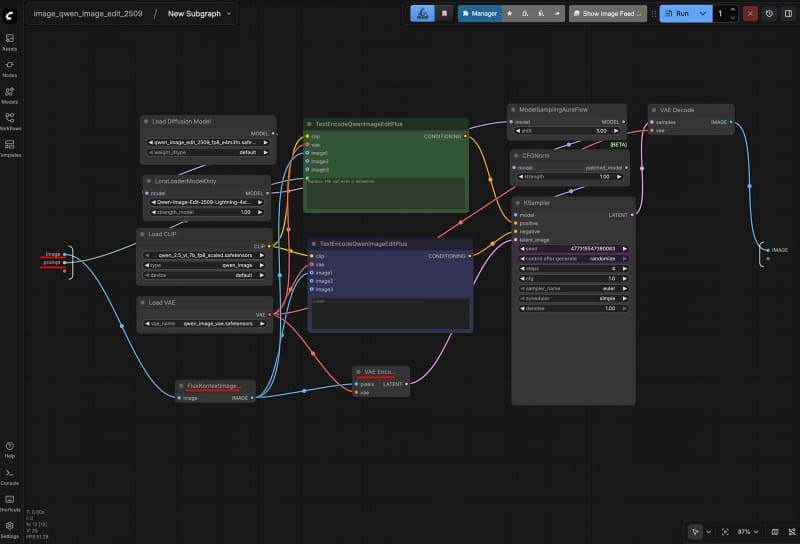Open the Assets sidebar panel
The image size is (800, 544).
(10, 42)
